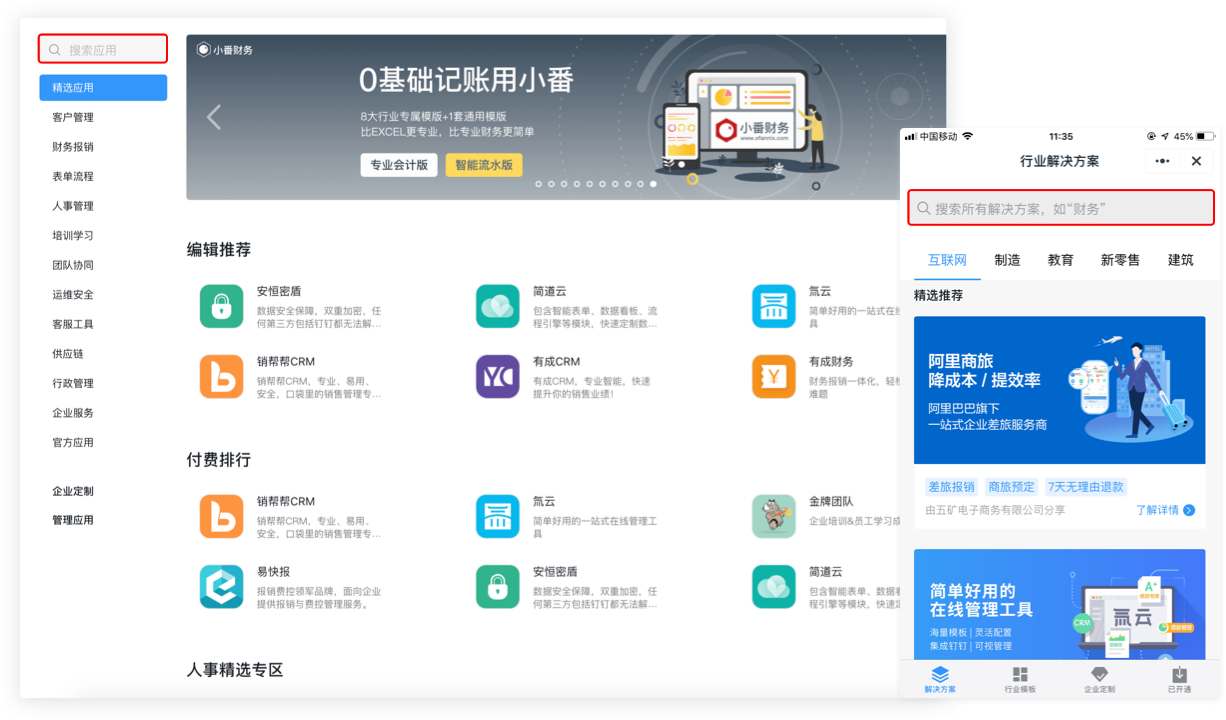Viewport: 1226px width, 720px height.
Task: Open the 销帮帮CRM icon under 编辑推荐
Action: [221, 376]
